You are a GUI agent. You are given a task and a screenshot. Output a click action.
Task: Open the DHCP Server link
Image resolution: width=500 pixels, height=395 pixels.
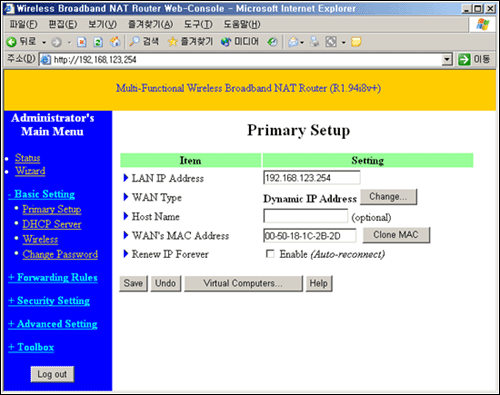coord(52,224)
